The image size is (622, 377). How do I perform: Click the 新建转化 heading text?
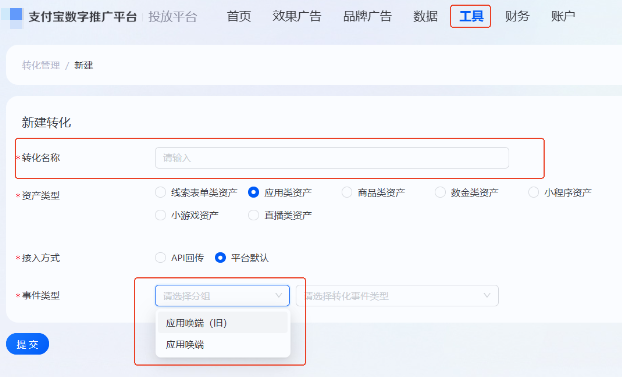pyautogui.click(x=46, y=123)
